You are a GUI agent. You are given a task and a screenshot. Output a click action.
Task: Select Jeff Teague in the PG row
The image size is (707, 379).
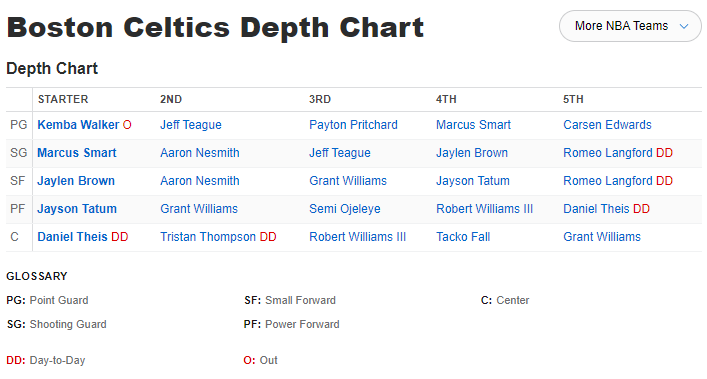(191, 125)
